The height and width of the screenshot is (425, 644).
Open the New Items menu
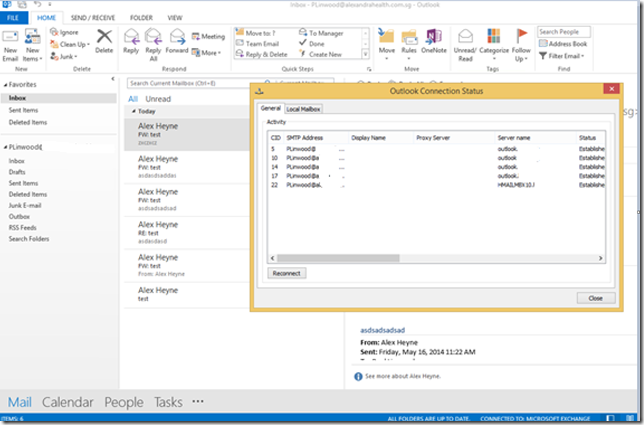coord(32,46)
